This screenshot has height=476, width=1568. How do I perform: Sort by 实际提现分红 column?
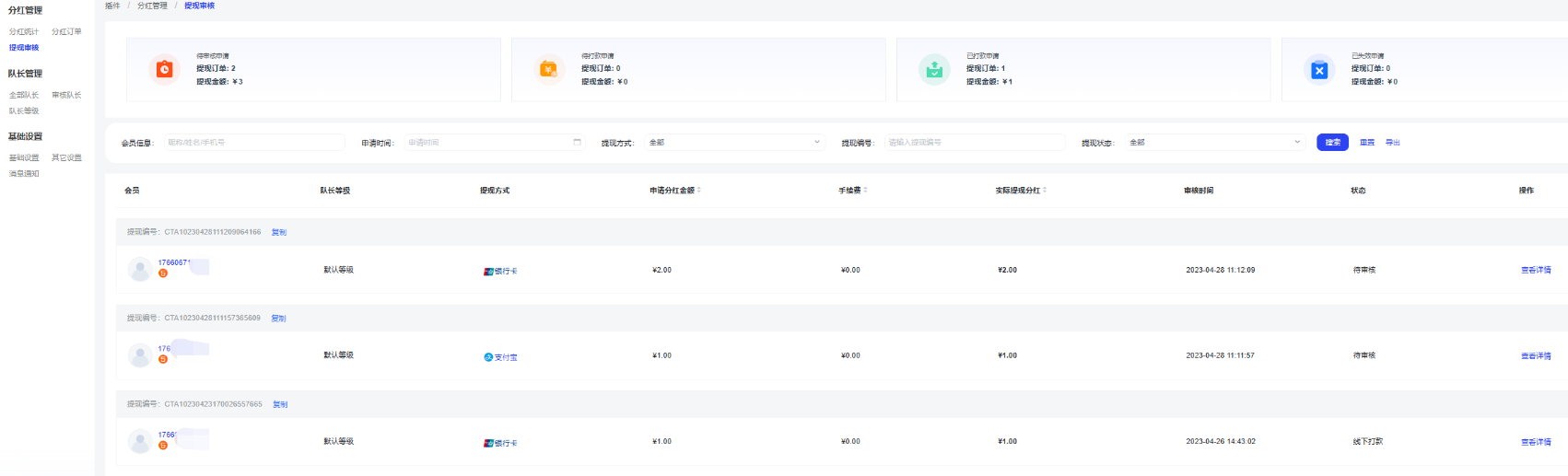[x=1045, y=191]
